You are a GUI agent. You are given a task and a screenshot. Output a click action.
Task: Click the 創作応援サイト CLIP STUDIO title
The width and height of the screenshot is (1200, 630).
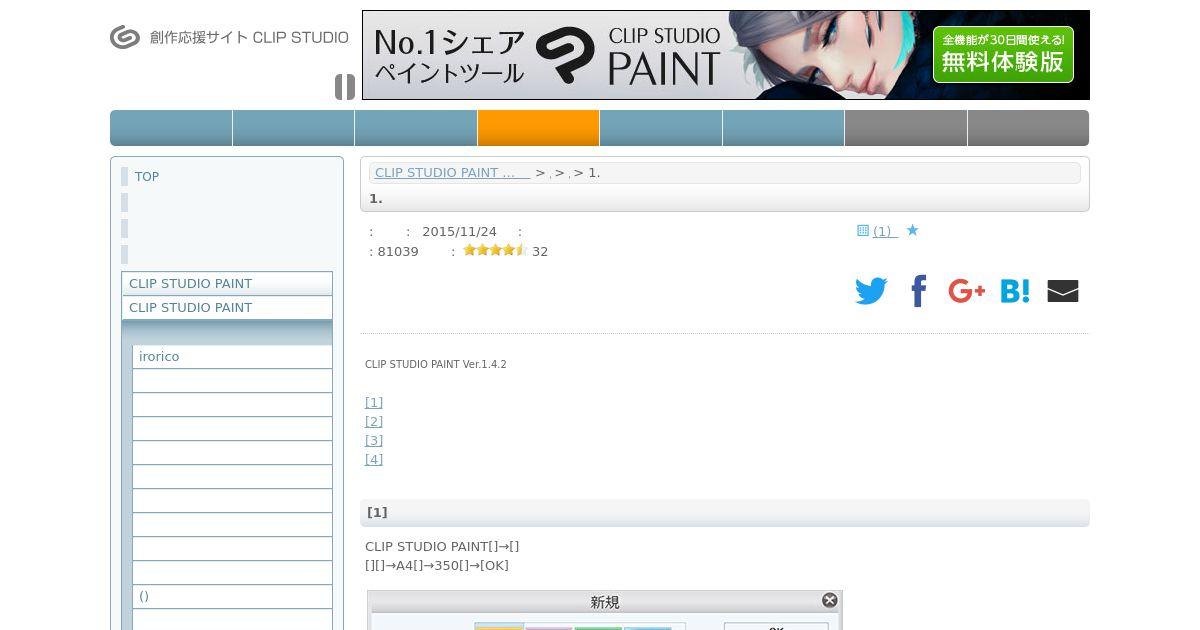pos(249,37)
